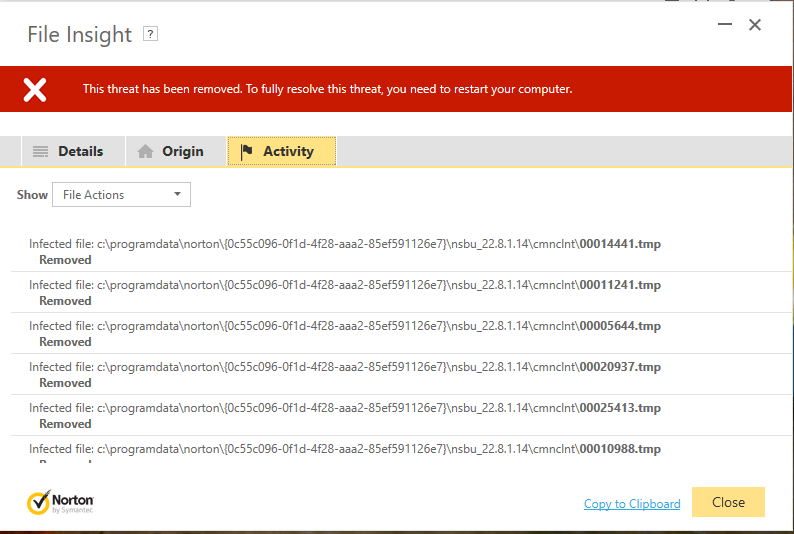The height and width of the screenshot is (534, 794).
Task: Click the white X icon in the red banner
Action: pos(35,90)
